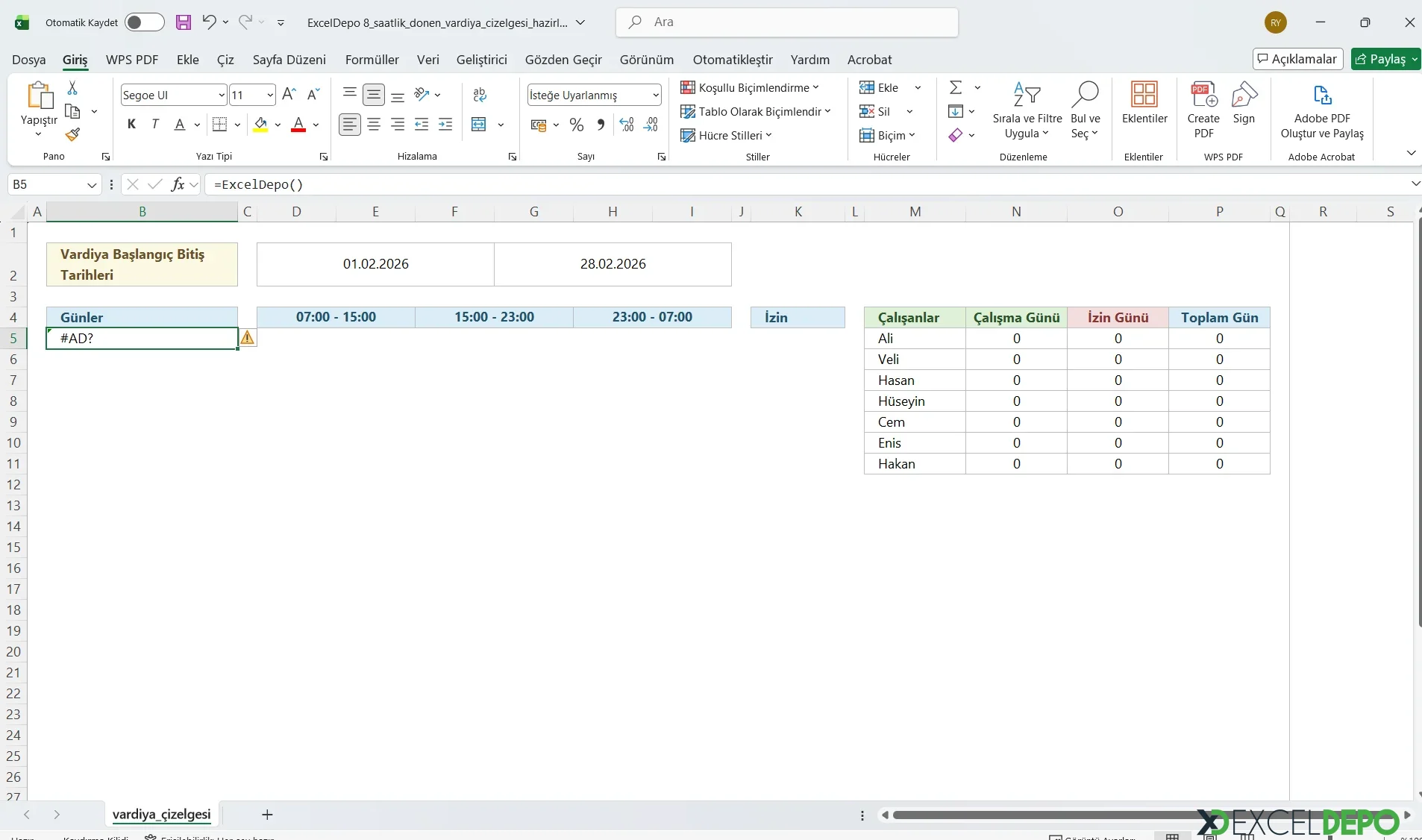Toggle the Otomatik Kaydet switch
This screenshot has height=840, width=1422.
point(144,22)
